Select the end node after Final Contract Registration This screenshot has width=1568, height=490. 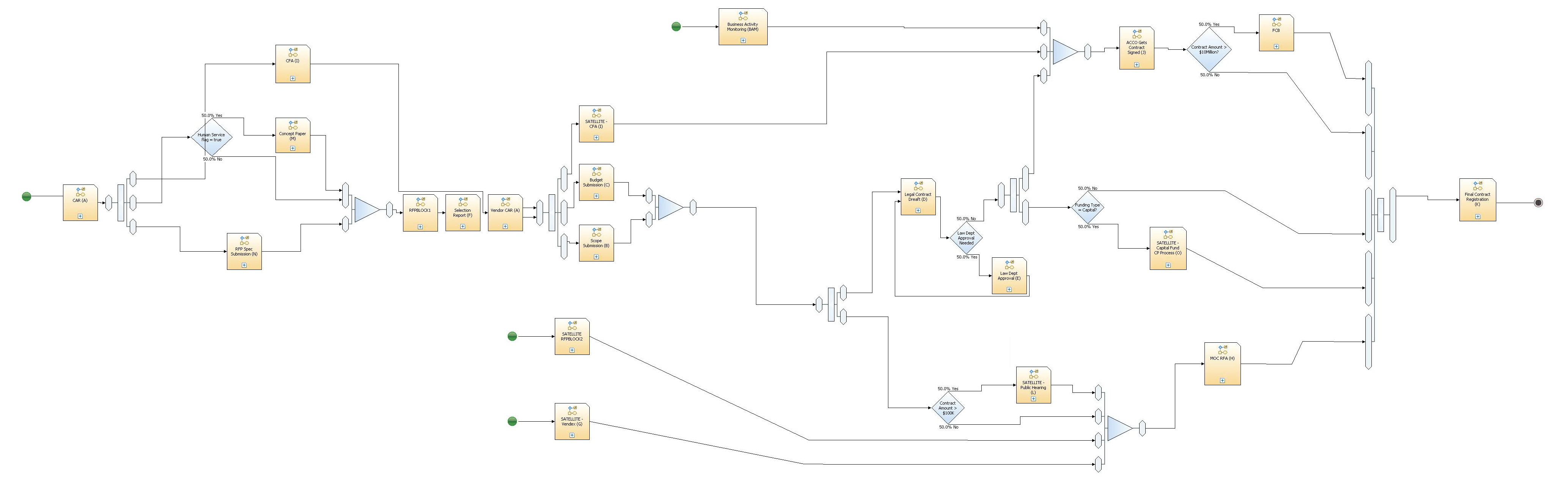(1538, 203)
